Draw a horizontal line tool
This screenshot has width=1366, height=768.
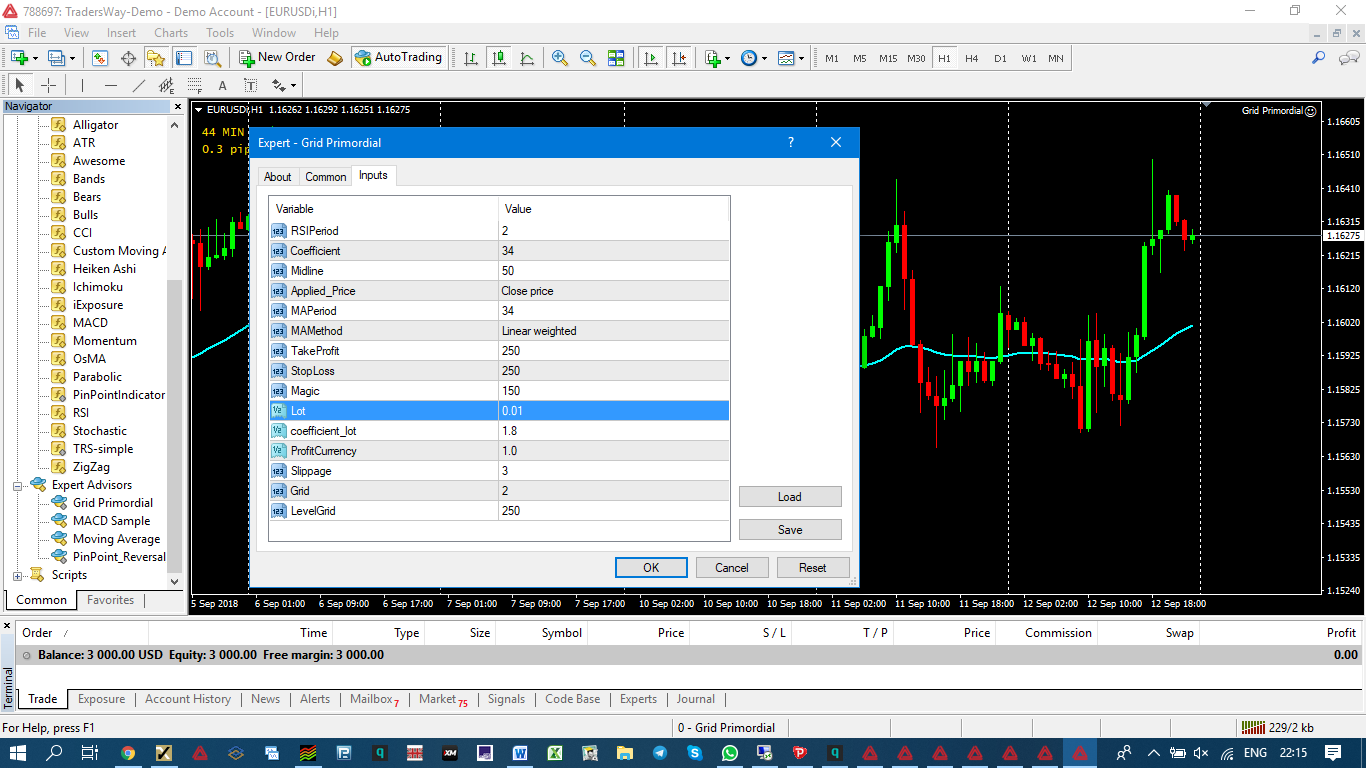coord(110,85)
